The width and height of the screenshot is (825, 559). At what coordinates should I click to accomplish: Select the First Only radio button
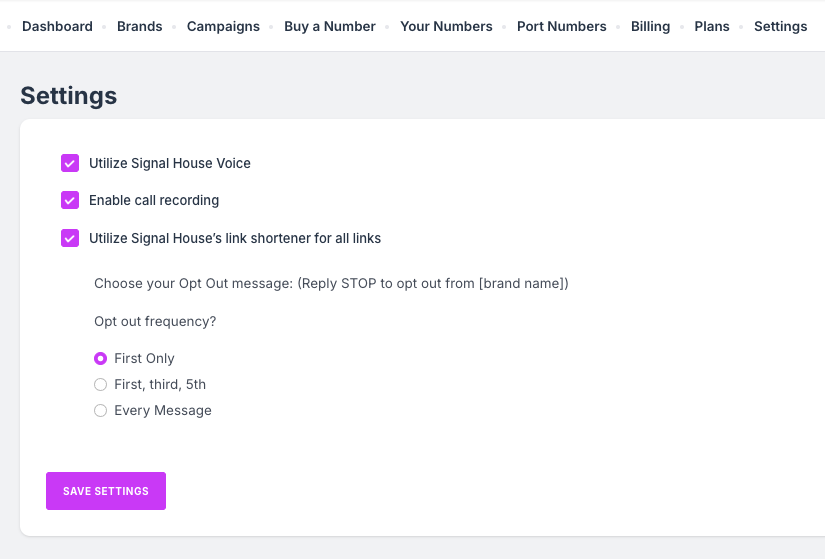pos(100,358)
